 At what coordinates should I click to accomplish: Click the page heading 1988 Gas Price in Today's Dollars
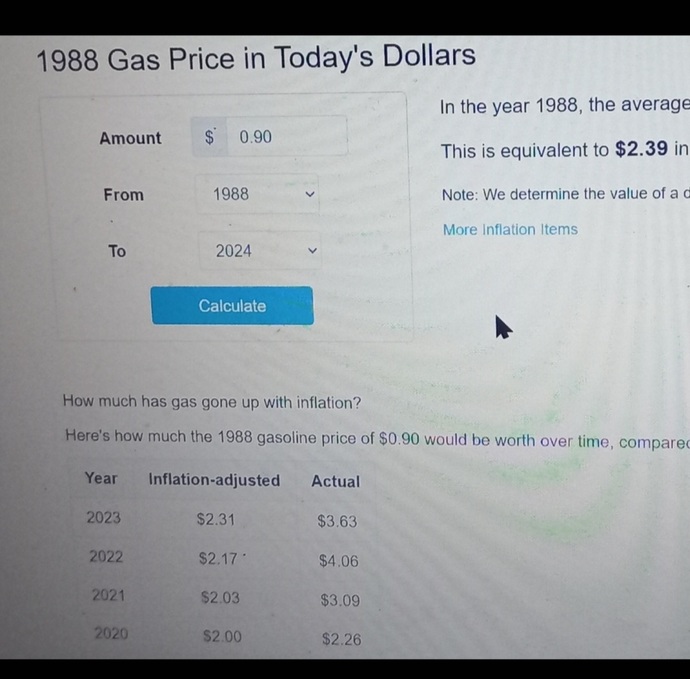(256, 58)
